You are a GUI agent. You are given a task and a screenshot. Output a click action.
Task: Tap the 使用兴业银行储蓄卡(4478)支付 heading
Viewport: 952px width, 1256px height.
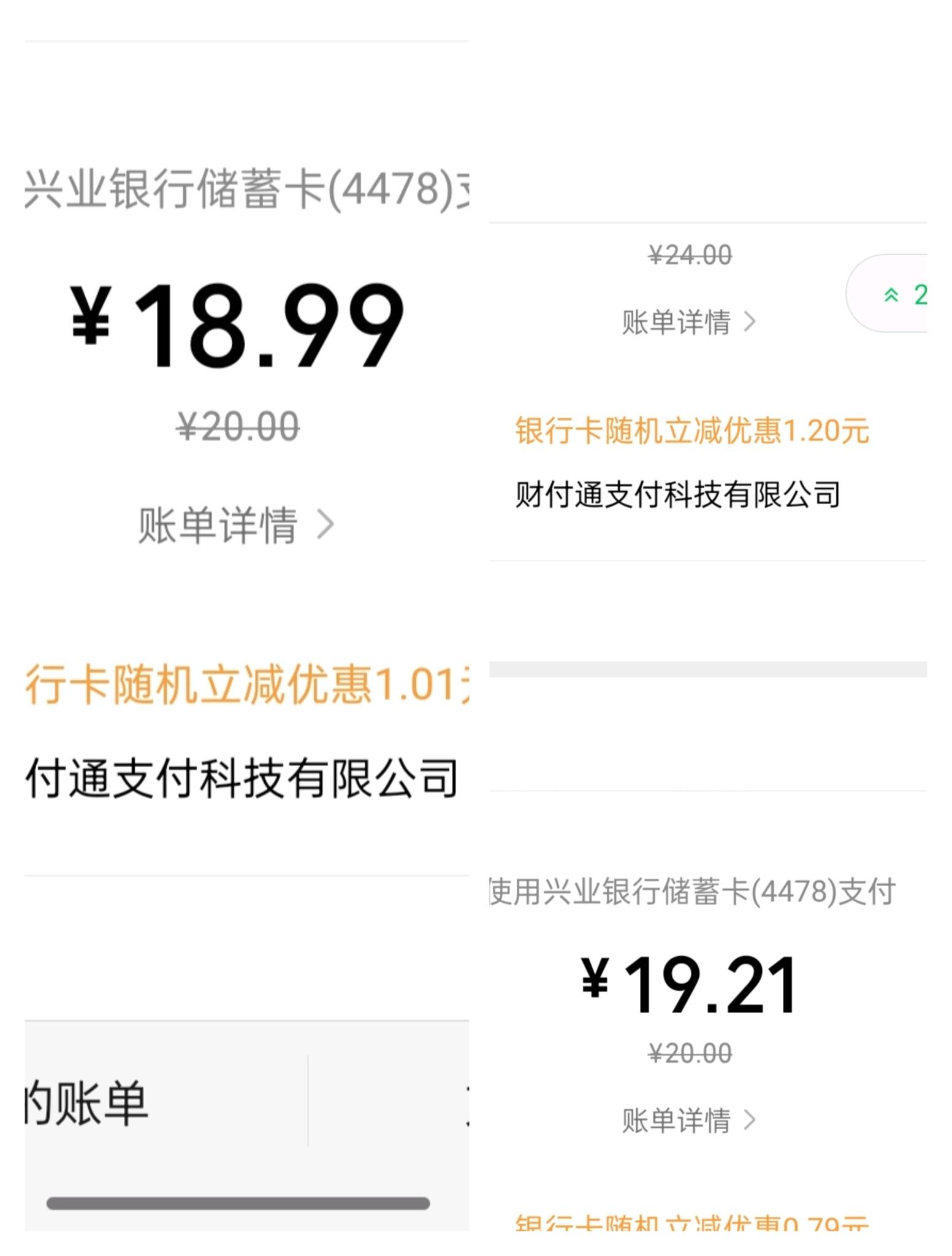693,891
